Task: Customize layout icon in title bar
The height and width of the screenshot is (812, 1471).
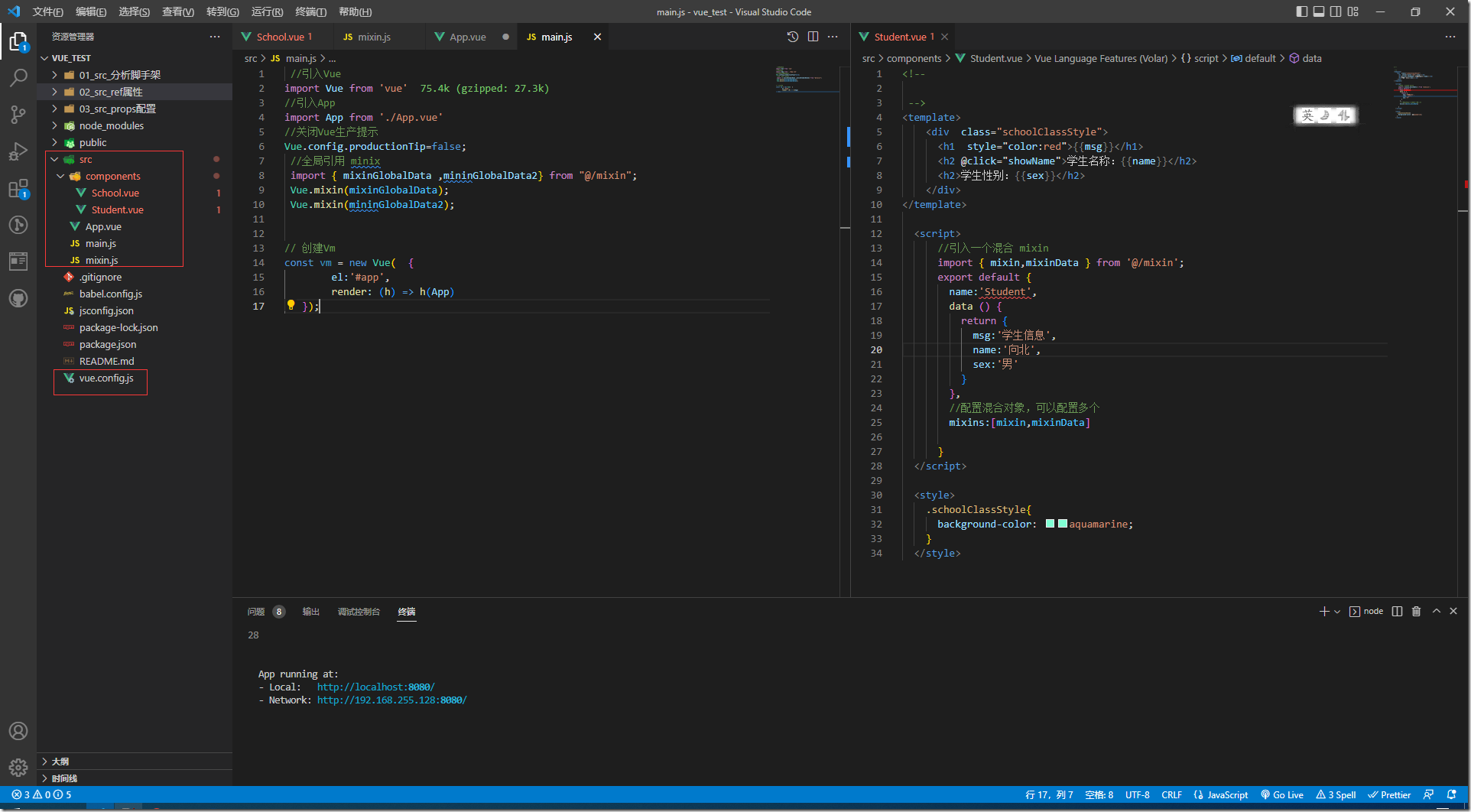Action: [1353, 11]
